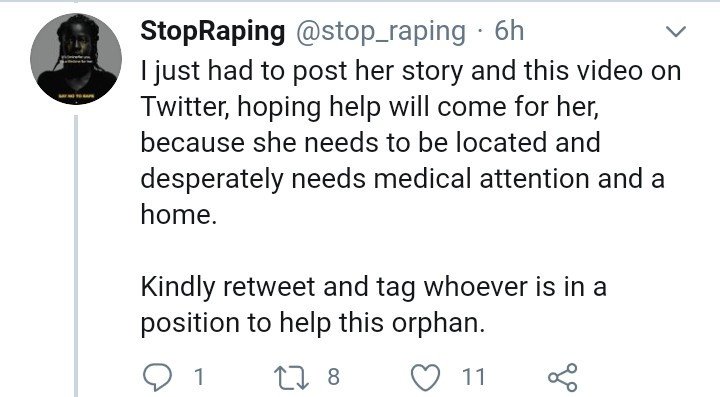Image resolution: width=720 pixels, height=397 pixels.
Task: Click the thread connector line below avatar
Action: 76,256
